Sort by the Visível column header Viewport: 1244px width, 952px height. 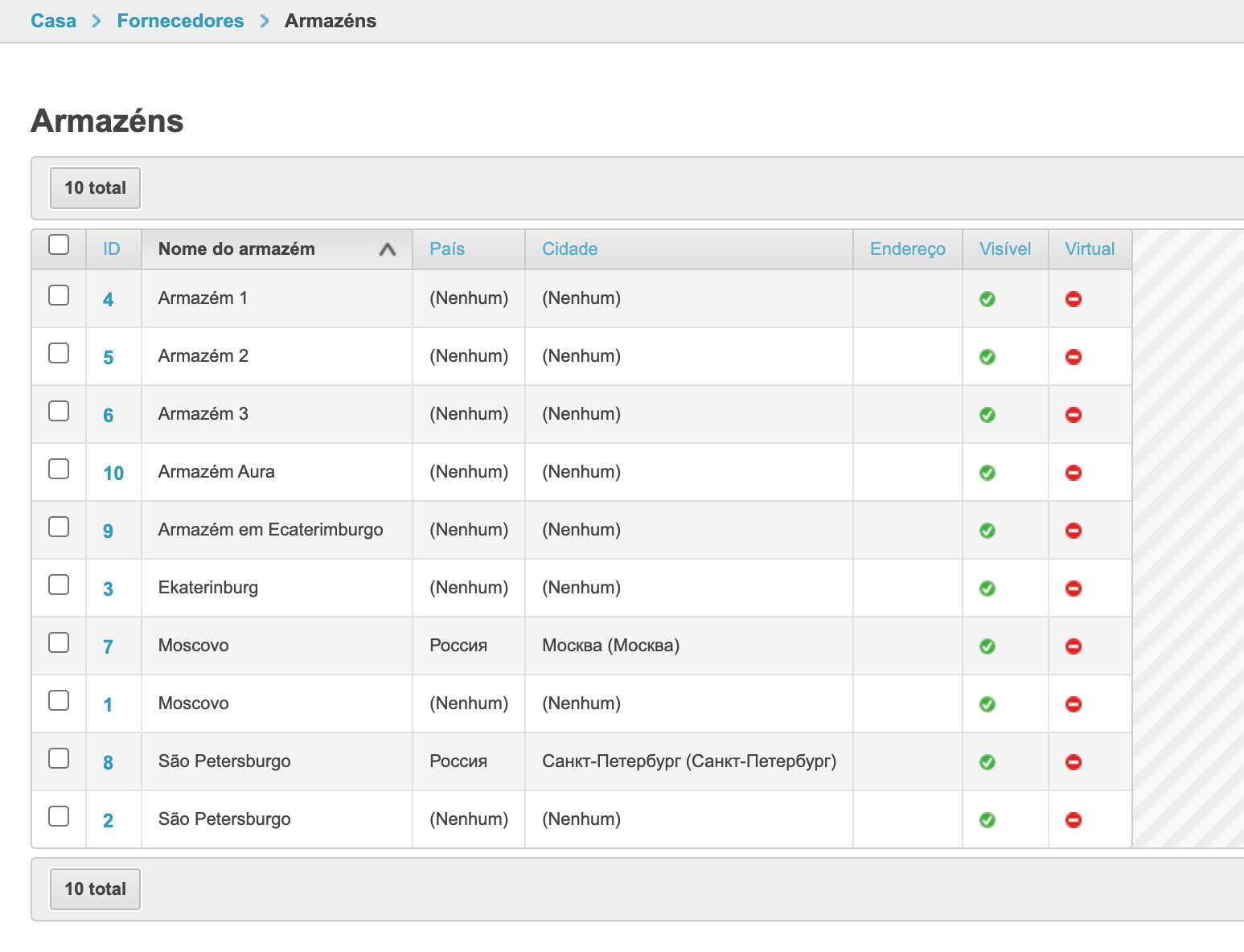coord(1004,249)
